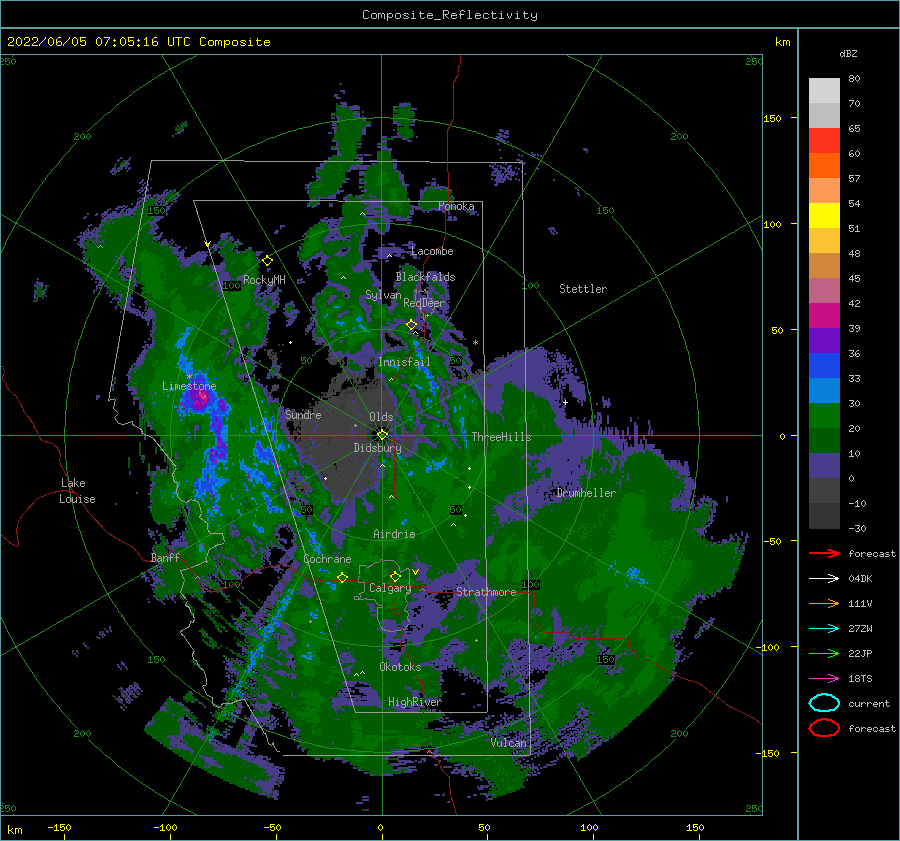Click the Limestone label on the map
Viewport: 900px width, 841px height.
(189, 386)
